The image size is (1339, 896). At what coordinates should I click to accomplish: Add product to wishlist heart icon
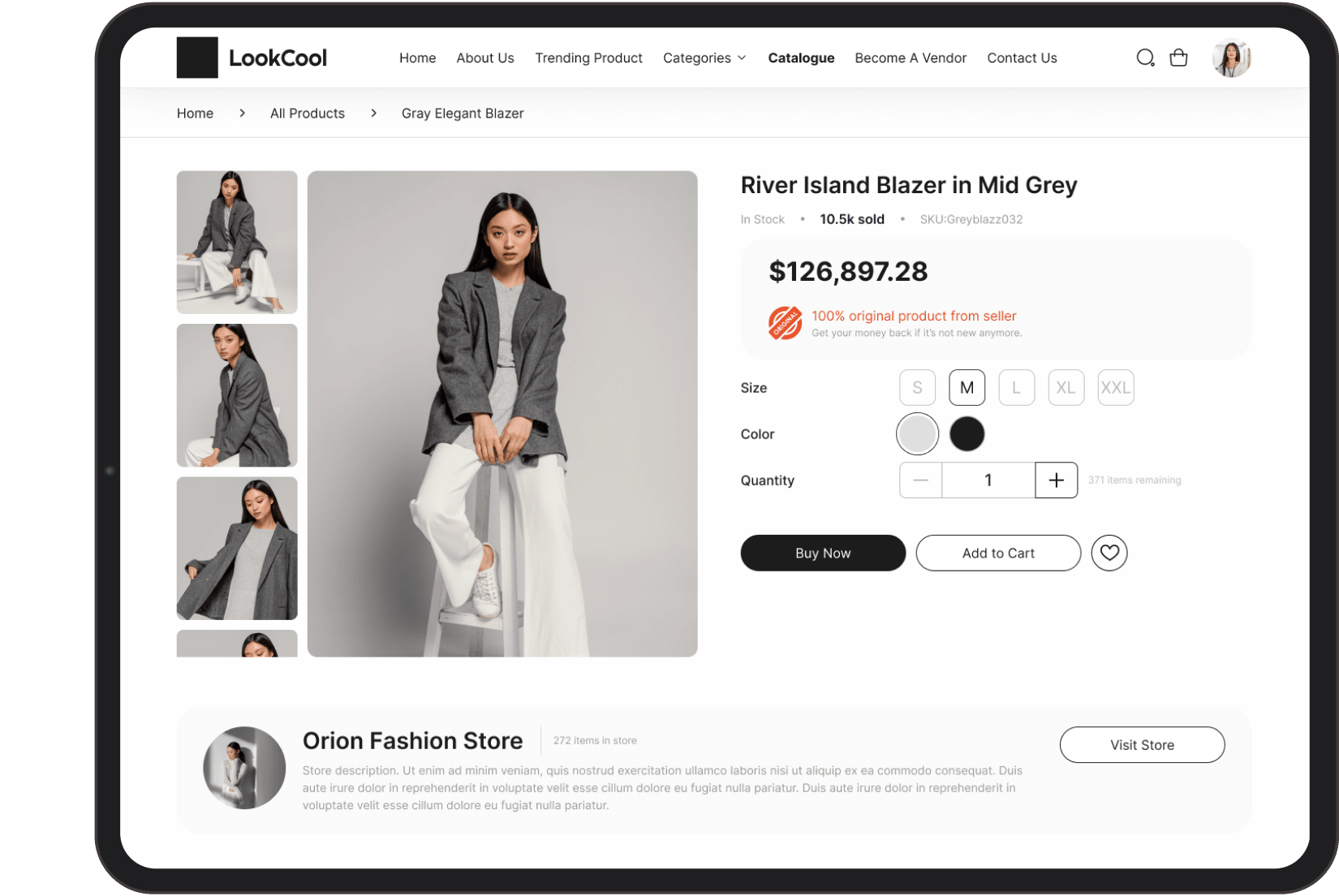coord(1109,553)
